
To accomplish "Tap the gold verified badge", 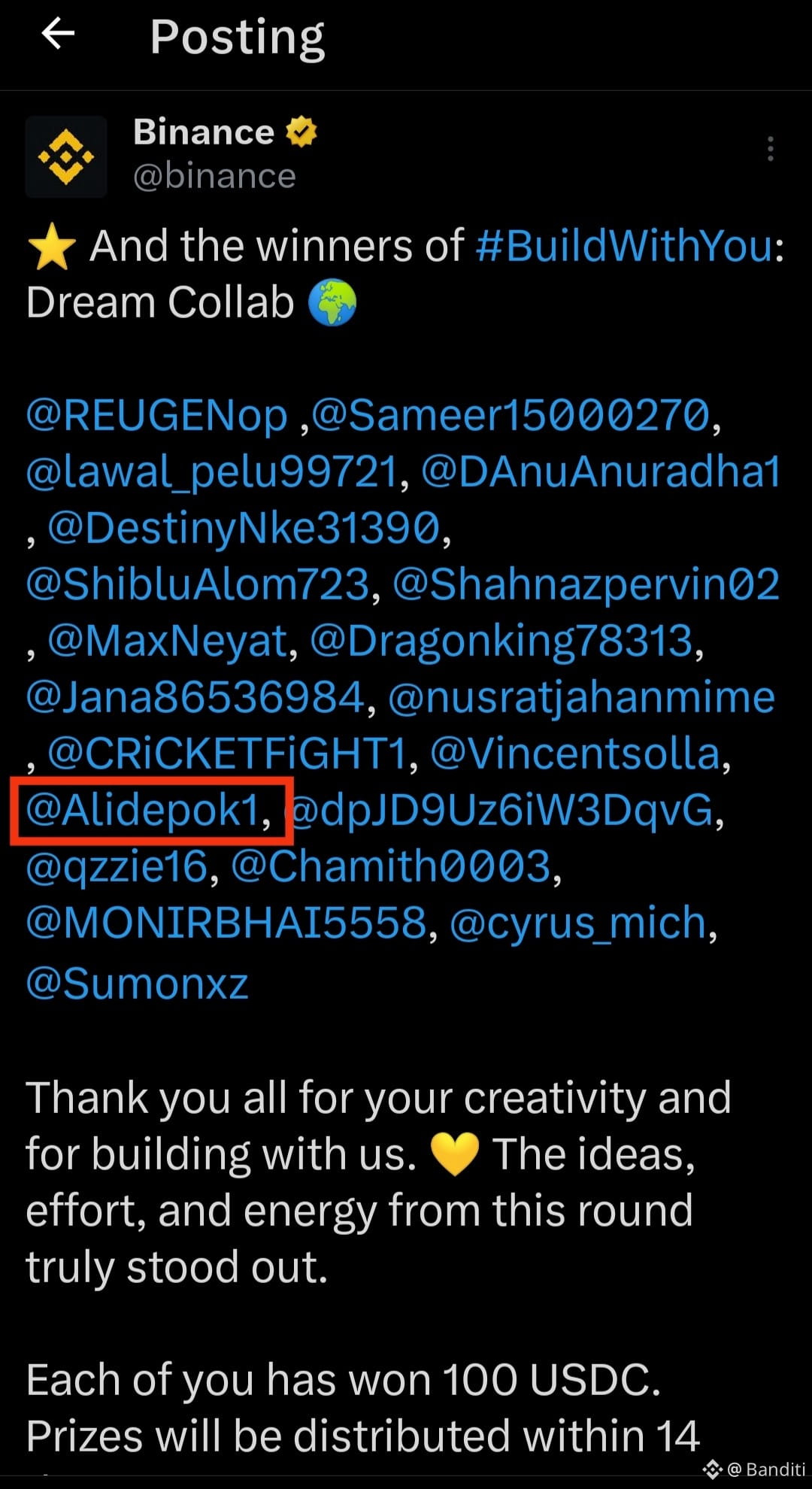I will click(301, 132).
